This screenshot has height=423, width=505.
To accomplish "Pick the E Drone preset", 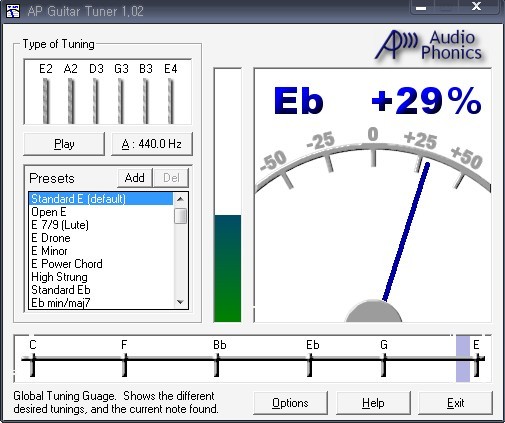I will (101, 238).
